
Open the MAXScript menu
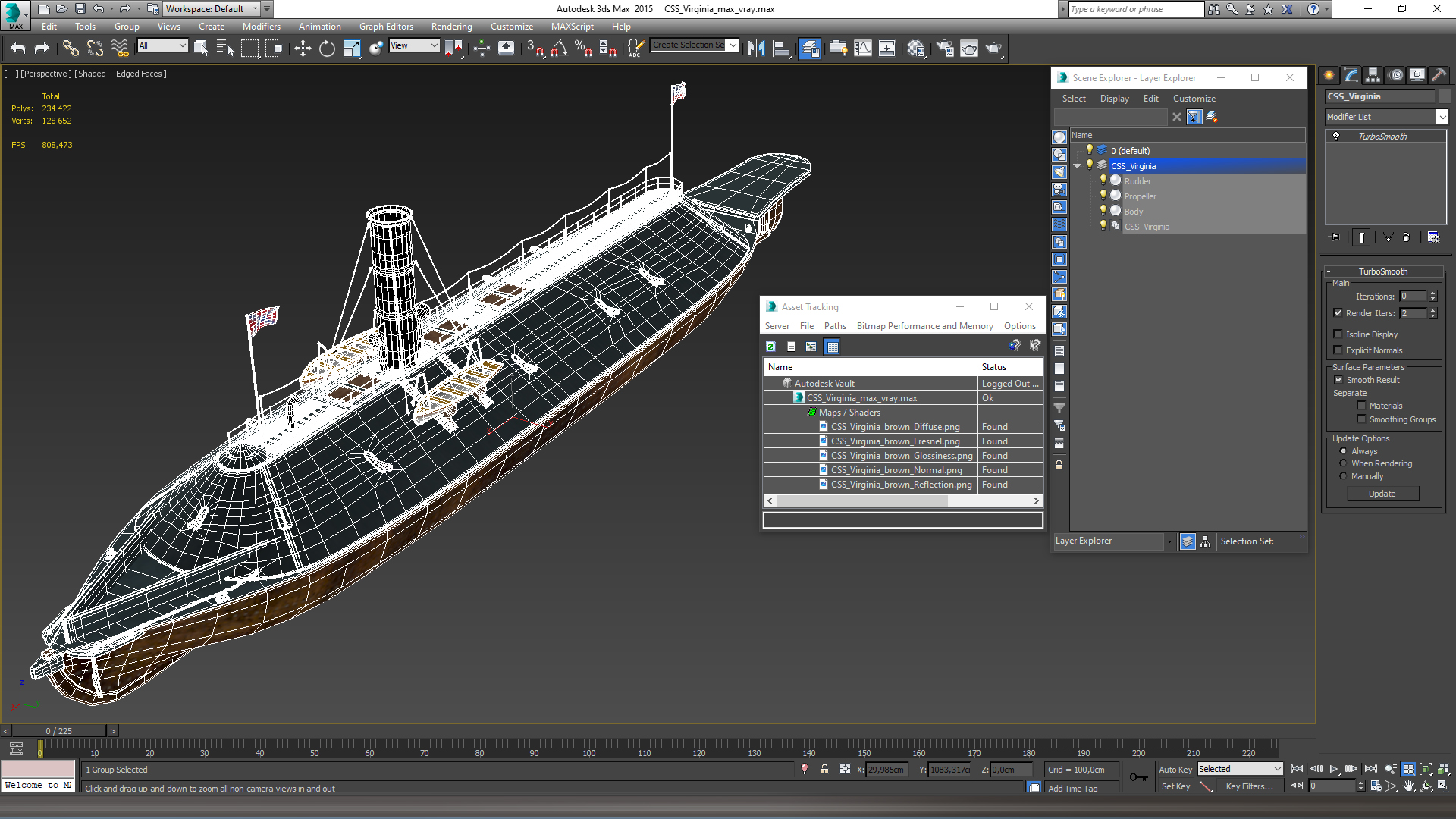point(572,27)
